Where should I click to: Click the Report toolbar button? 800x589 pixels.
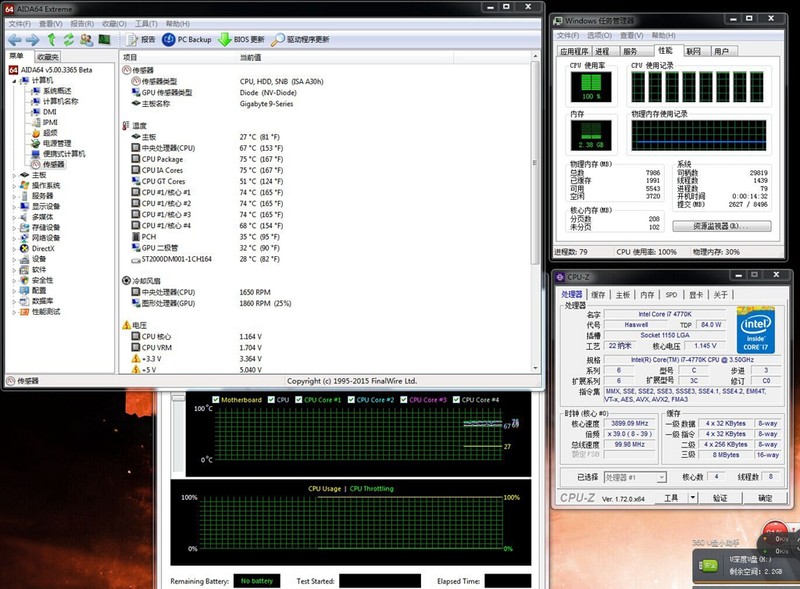pos(140,39)
